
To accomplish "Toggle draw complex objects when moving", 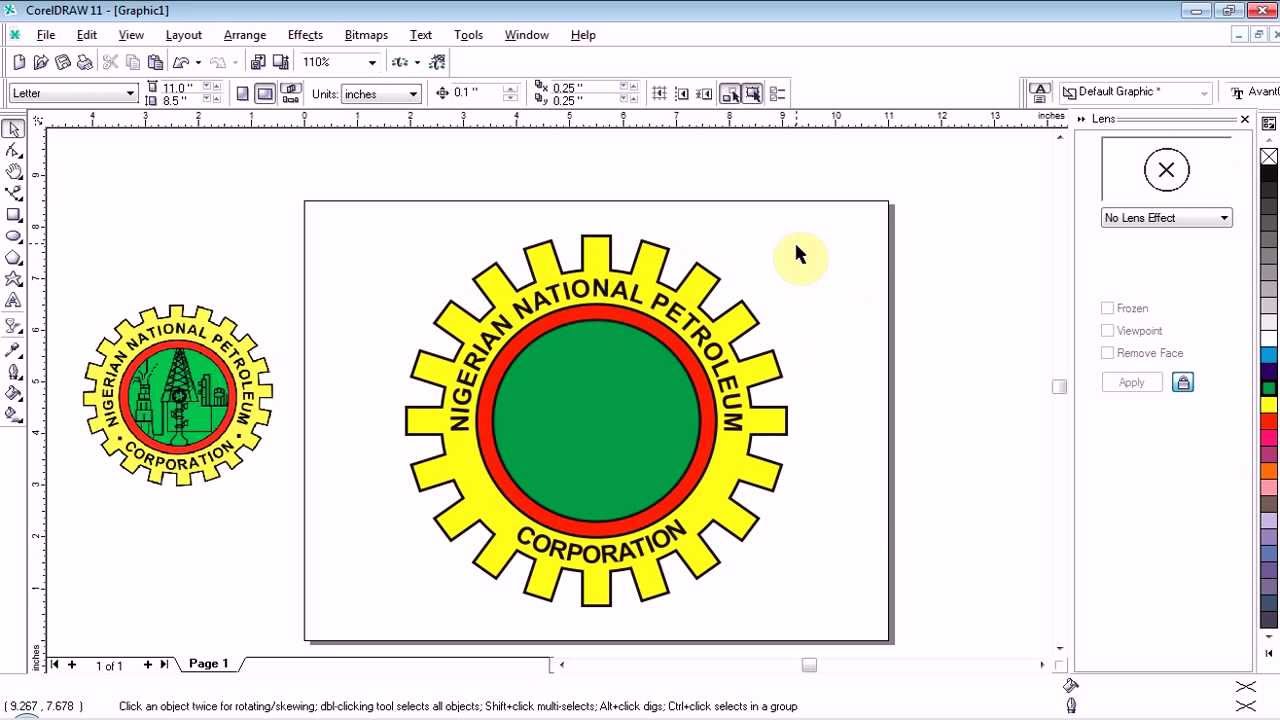I will point(730,94).
